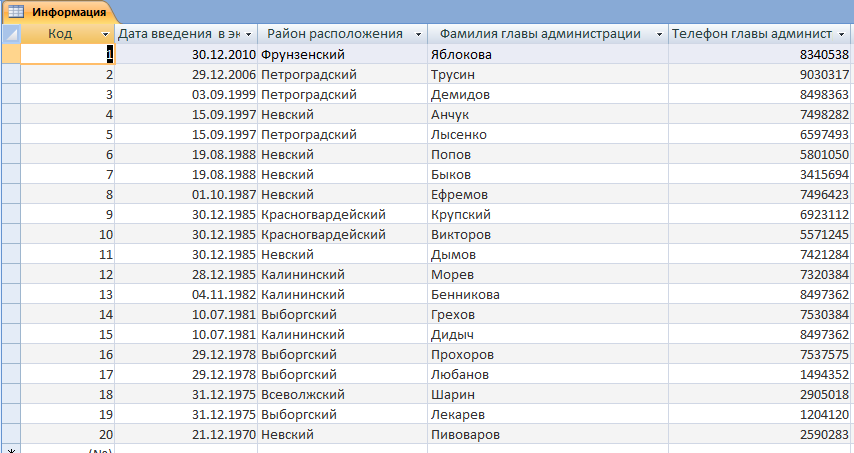Click the surname cell Дымов

(x=548, y=254)
